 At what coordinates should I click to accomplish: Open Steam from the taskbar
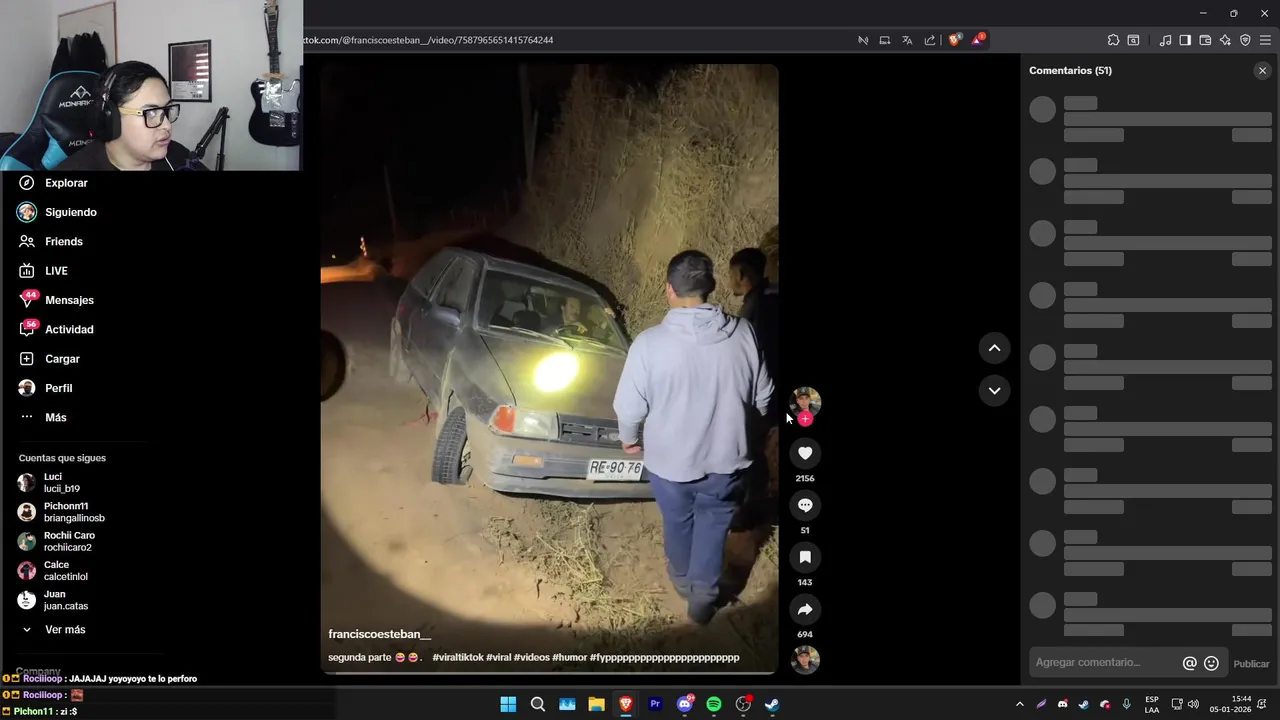[772, 704]
